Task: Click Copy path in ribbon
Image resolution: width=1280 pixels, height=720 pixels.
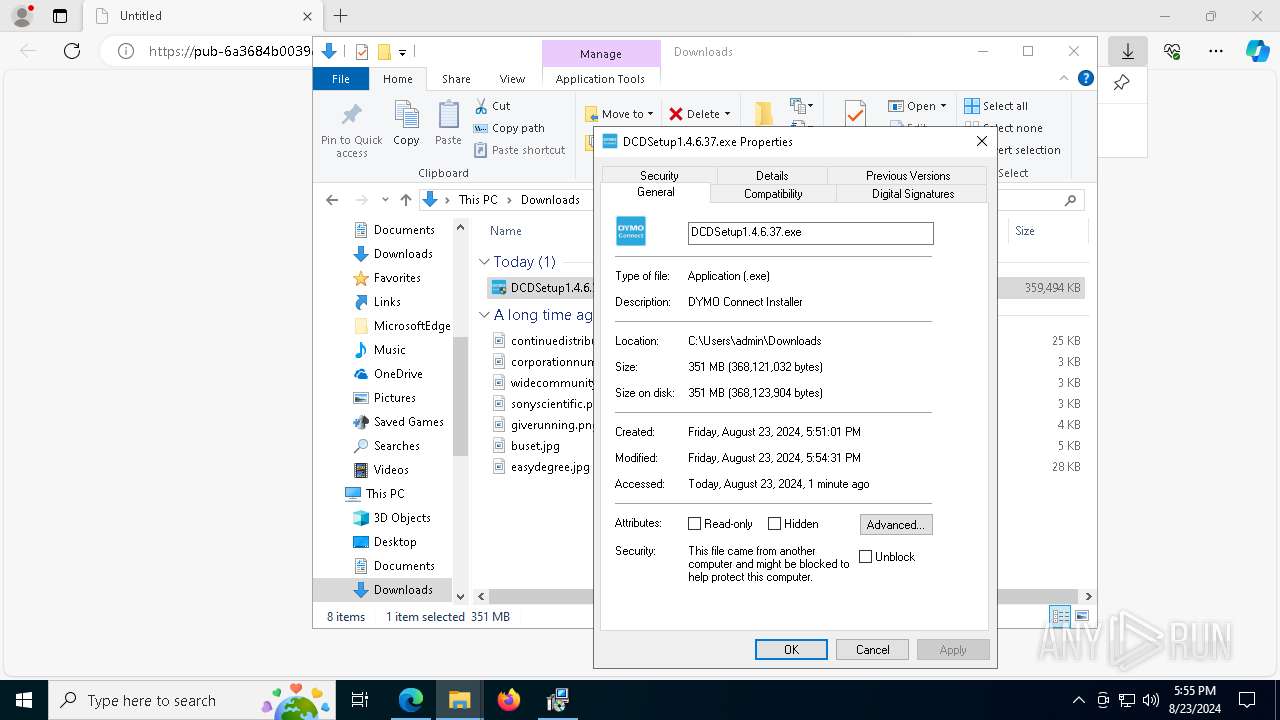Action: tap(509, 128)
